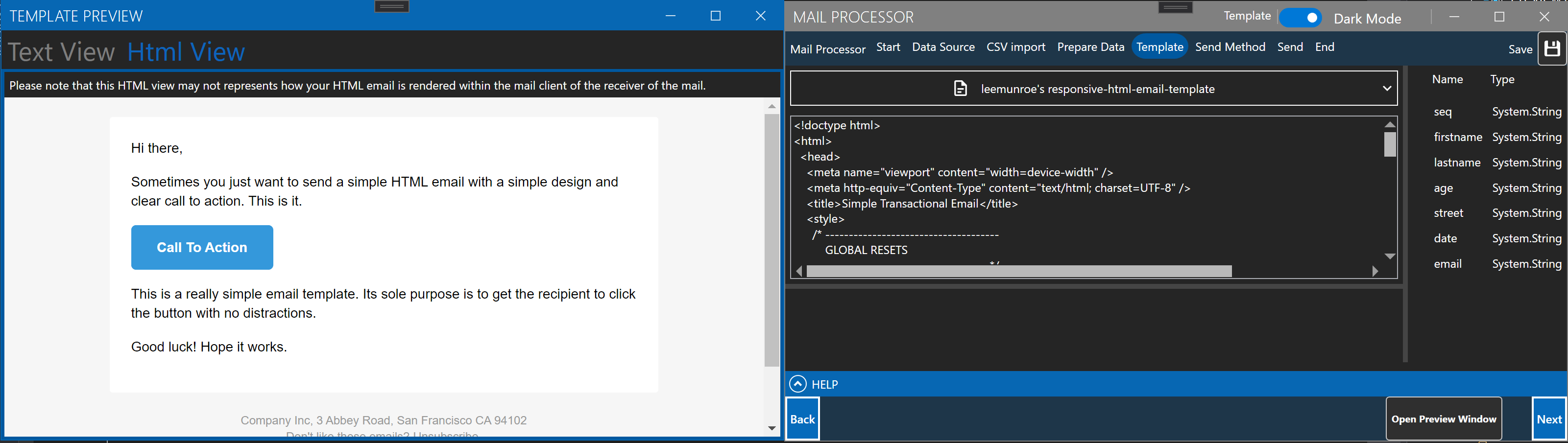Click the circular collapse arrow on the HELP bar

[797, 384]
